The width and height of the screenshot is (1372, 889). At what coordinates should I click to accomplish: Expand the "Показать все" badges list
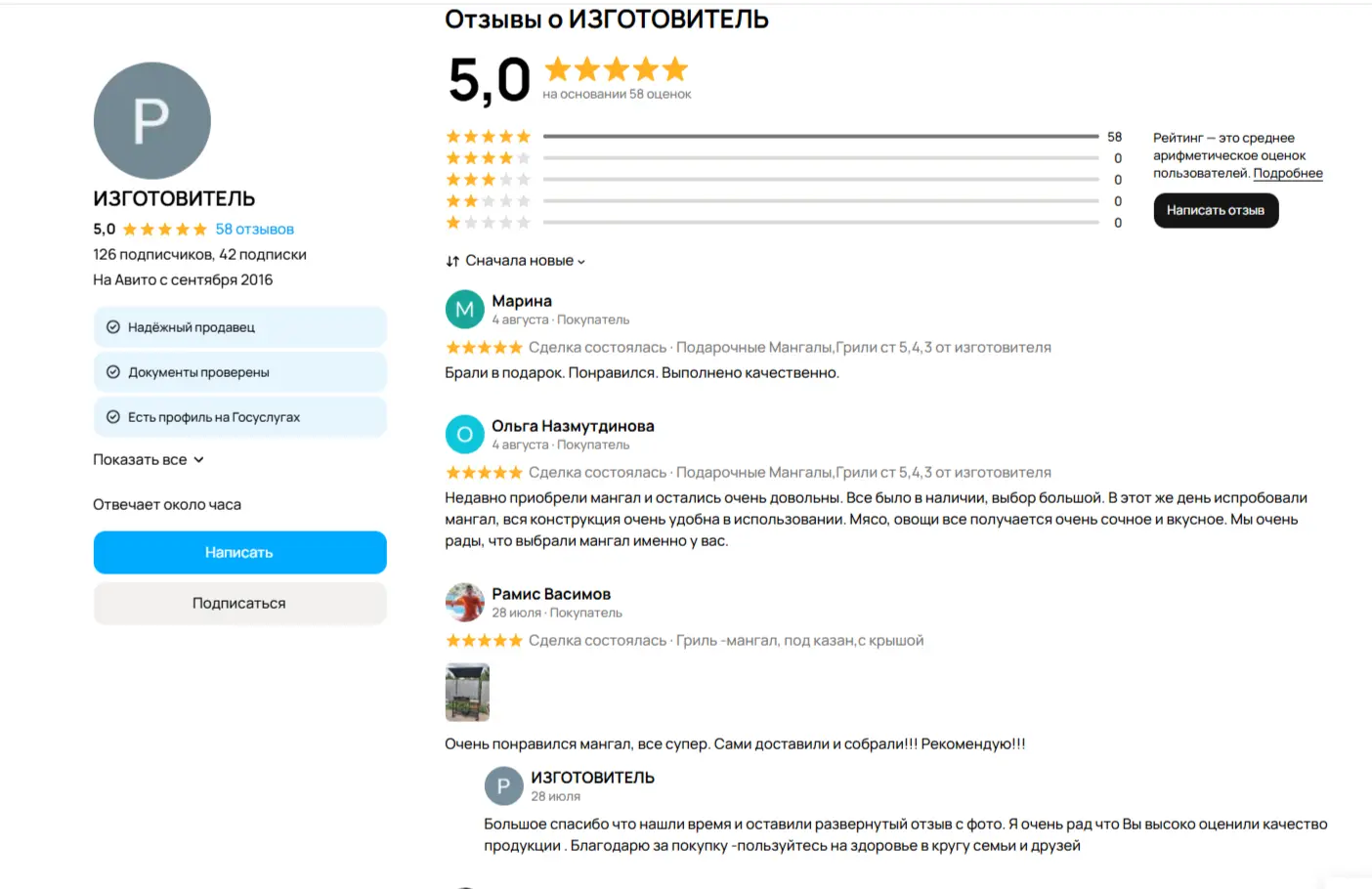[149, 460]
